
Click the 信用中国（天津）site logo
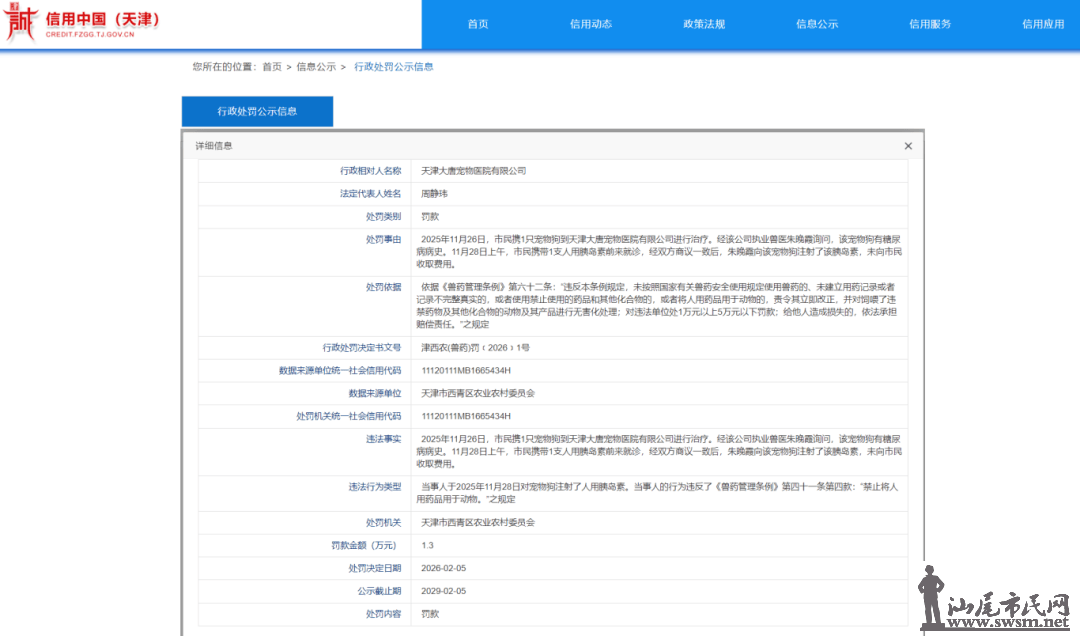point(85,24)
